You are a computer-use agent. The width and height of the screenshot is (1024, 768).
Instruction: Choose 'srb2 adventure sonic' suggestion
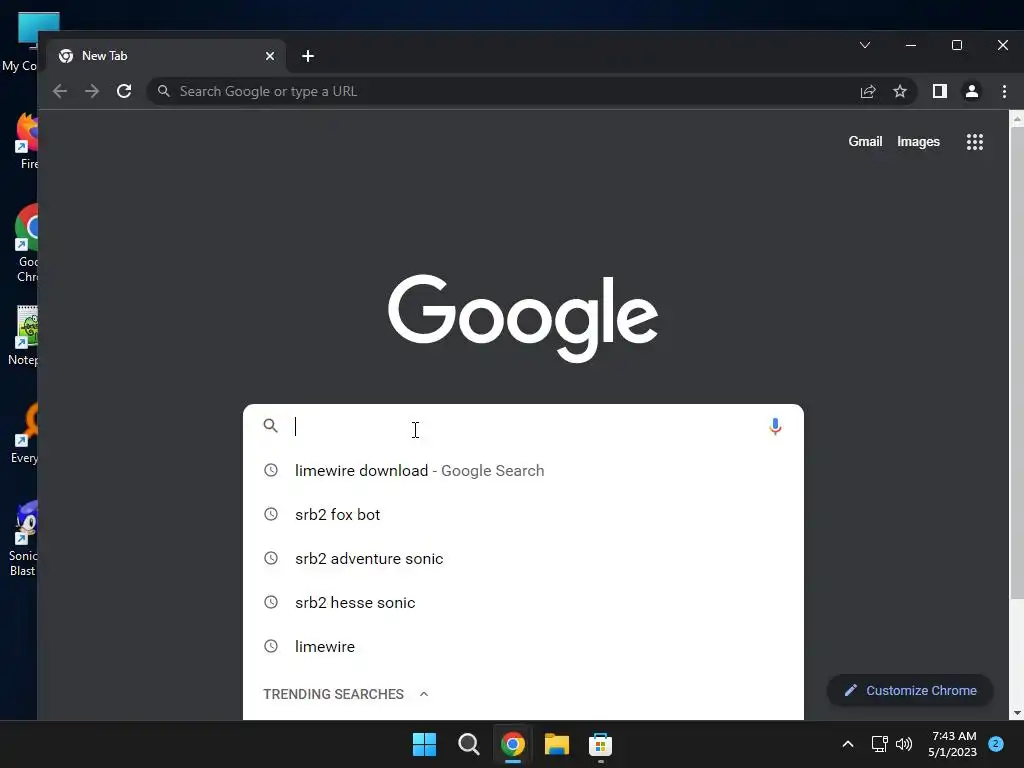pos(523,558)
